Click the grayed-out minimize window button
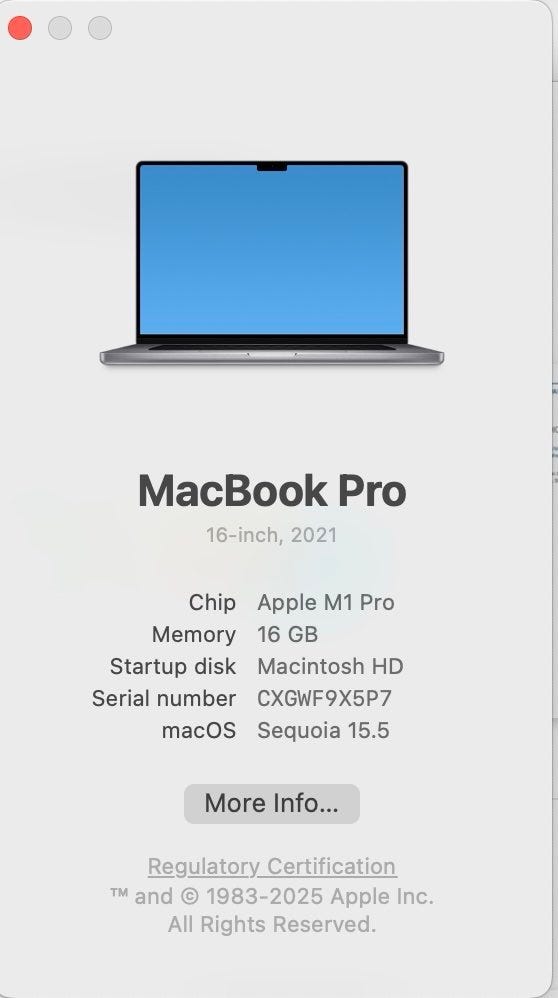 tap(60, 28)
